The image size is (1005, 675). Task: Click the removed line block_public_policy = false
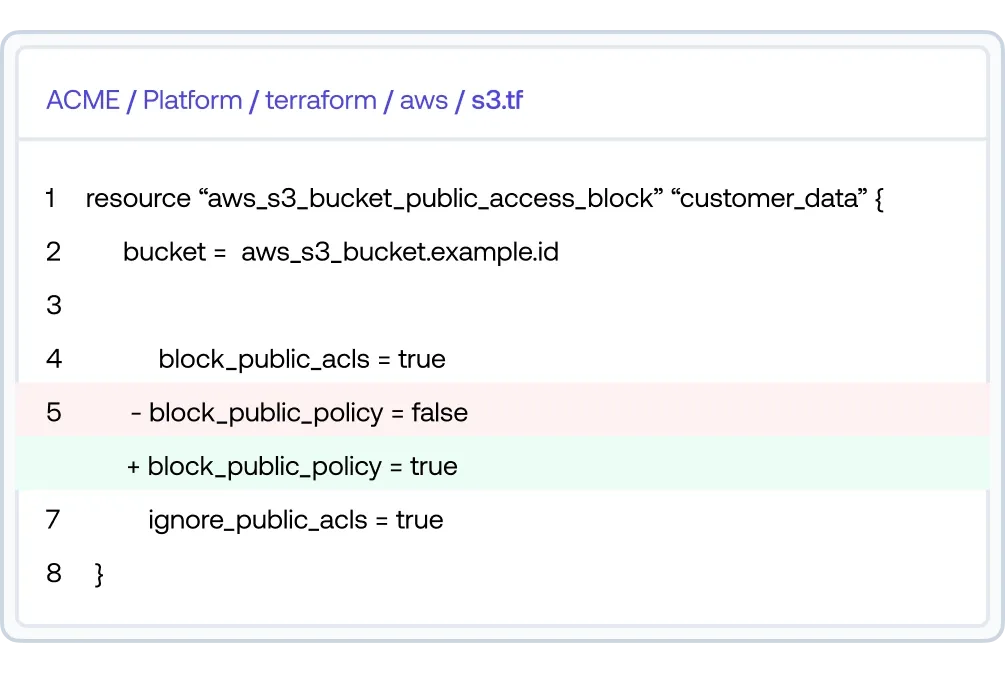click(299, 412)
